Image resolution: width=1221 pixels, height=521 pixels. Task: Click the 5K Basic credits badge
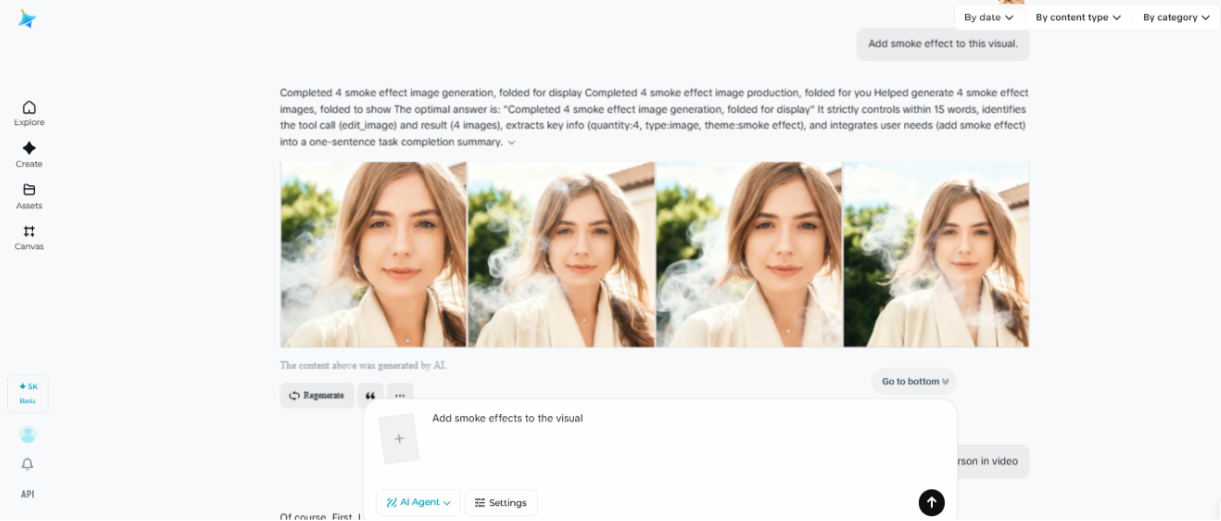28,393
